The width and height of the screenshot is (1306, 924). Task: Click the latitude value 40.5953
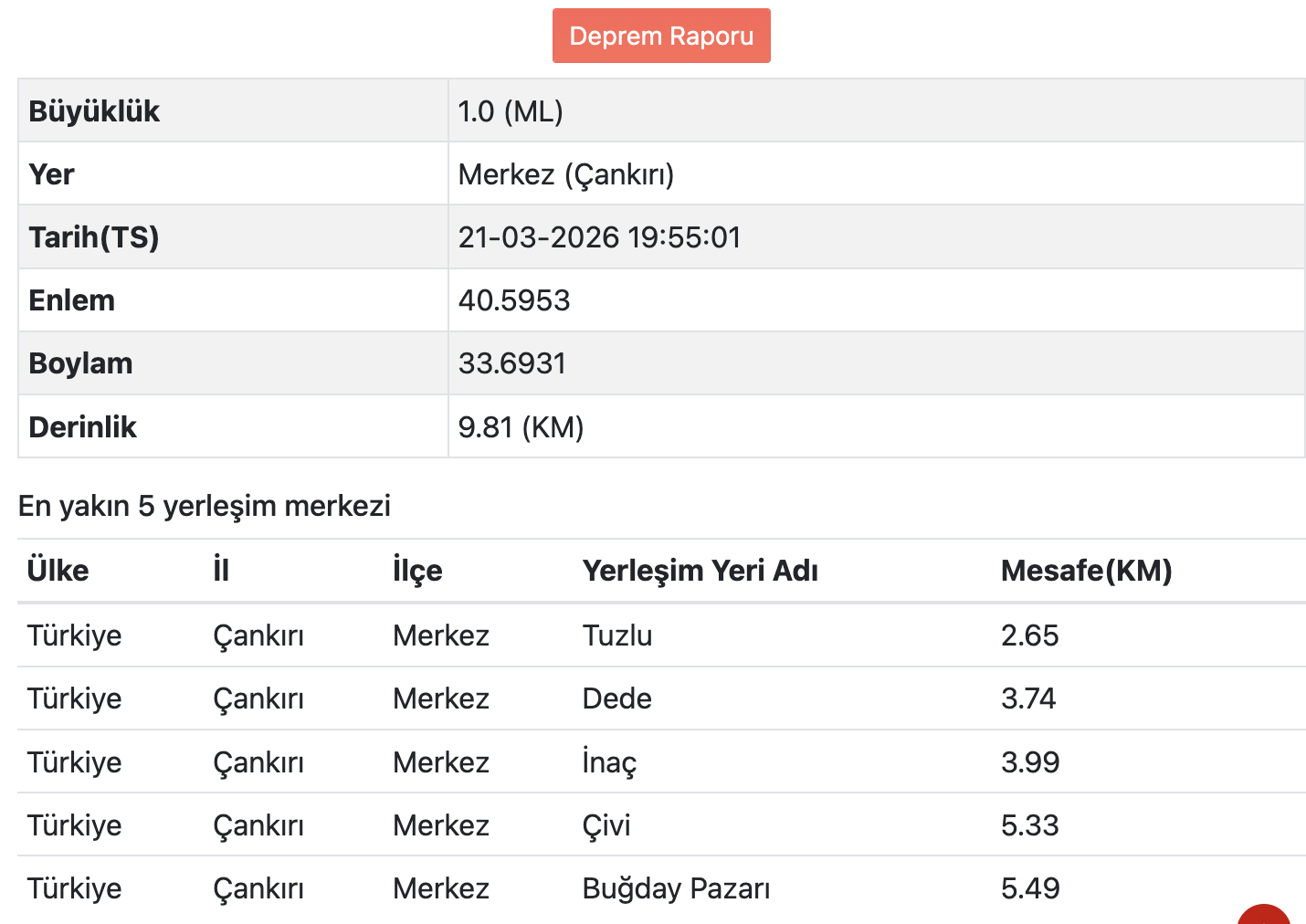click(514, 300)
